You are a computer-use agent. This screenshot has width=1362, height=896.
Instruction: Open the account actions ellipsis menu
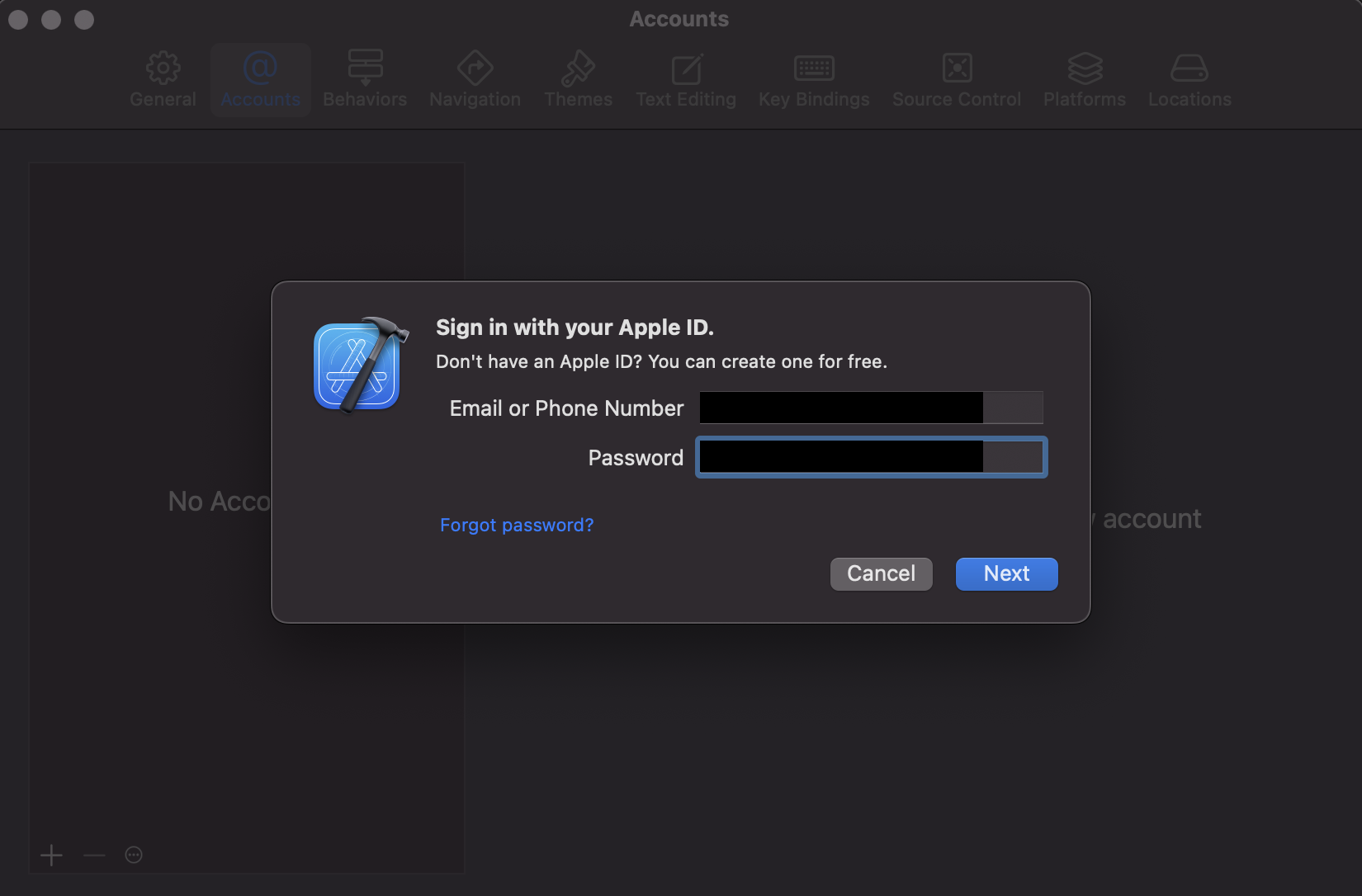[134, 855]
